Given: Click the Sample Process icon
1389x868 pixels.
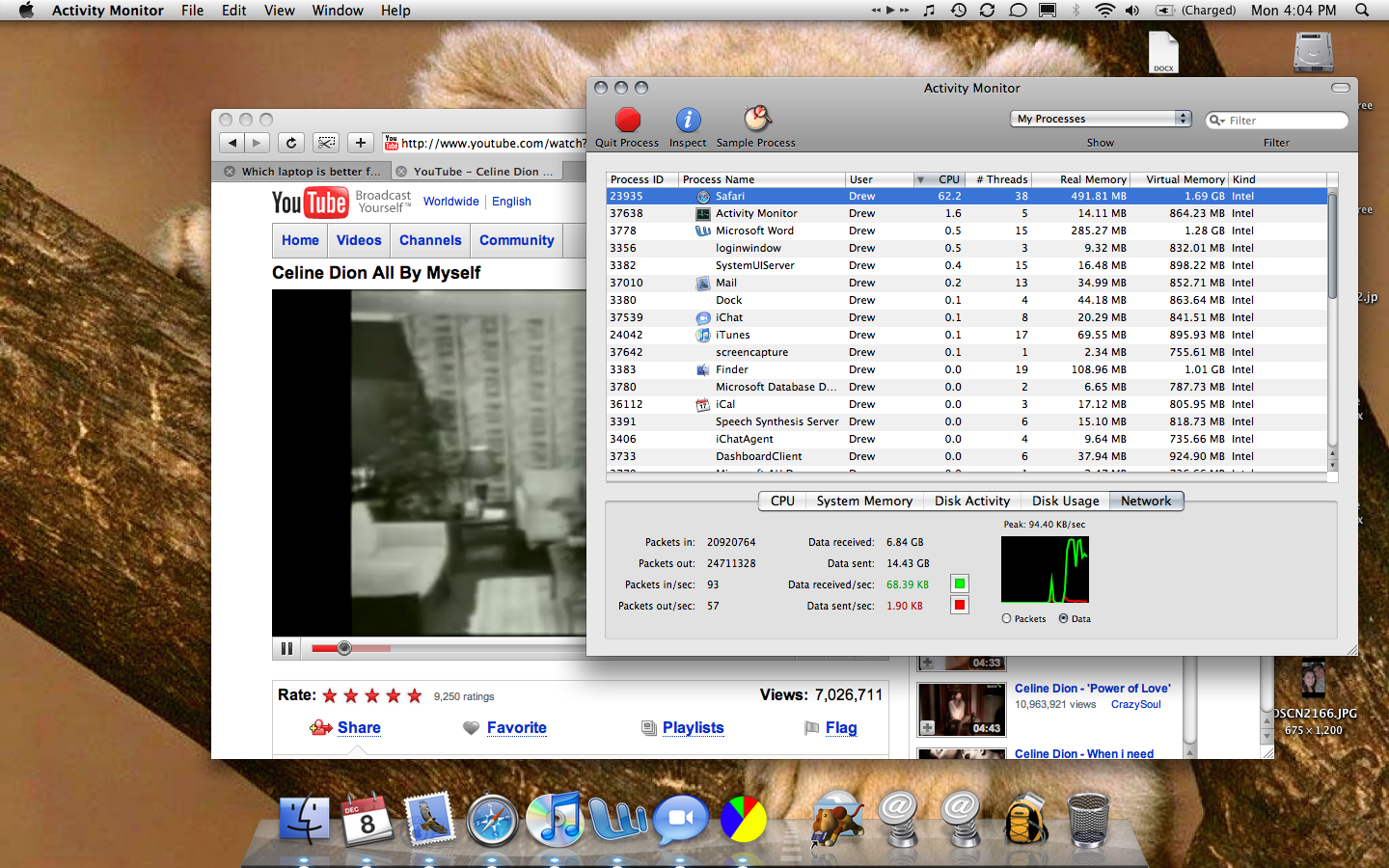Looking at the screenshot, I should coord(757,119).
